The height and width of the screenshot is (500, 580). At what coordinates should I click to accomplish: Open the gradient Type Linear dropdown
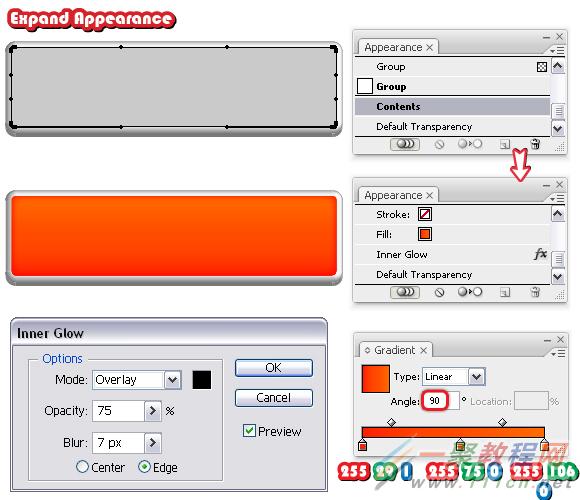coord(476,376)
